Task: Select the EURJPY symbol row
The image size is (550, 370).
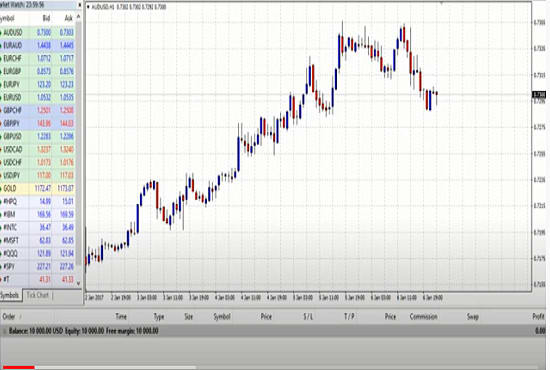Action: 38,85
